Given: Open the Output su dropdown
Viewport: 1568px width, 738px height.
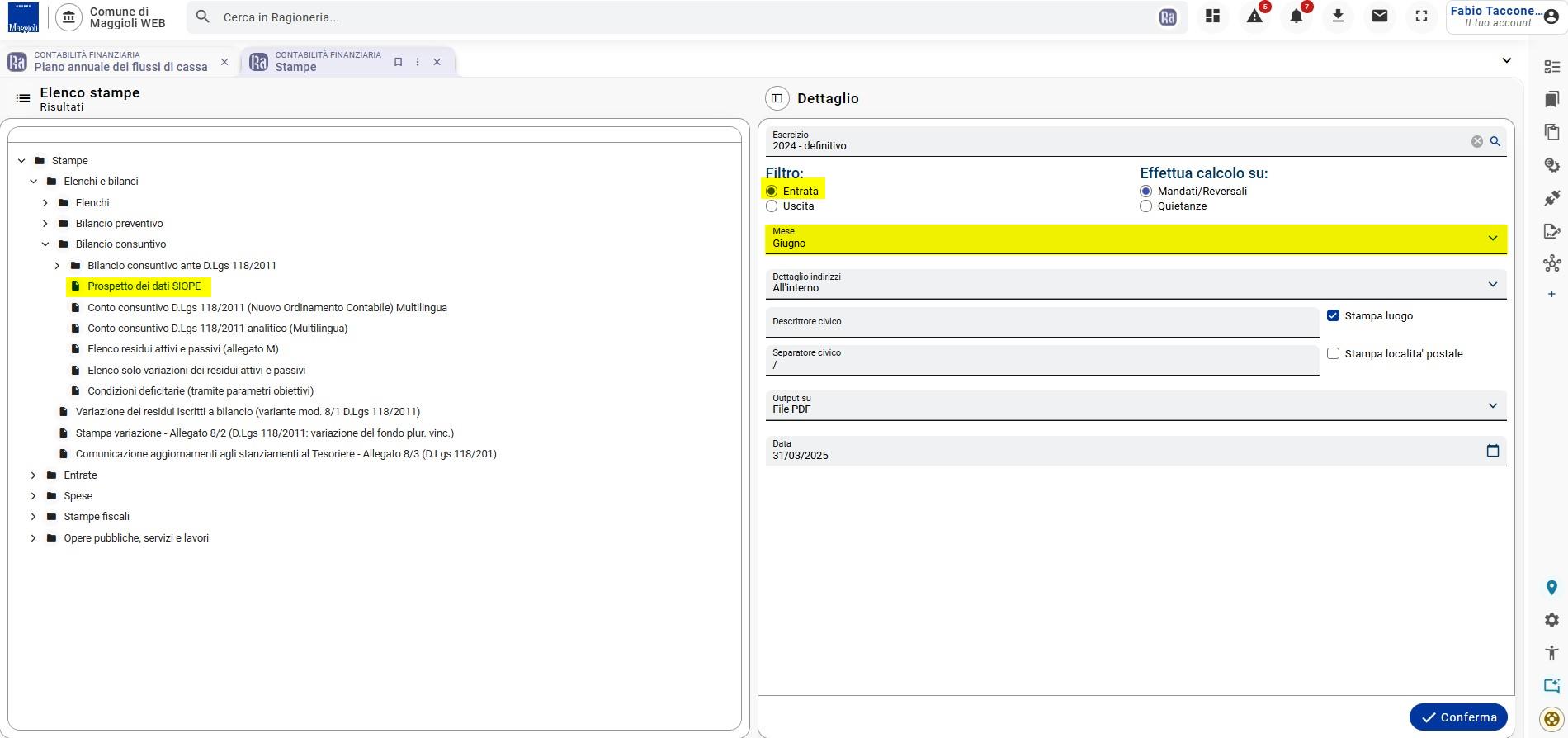Looking at the screenshot, I should [1136, 405].
